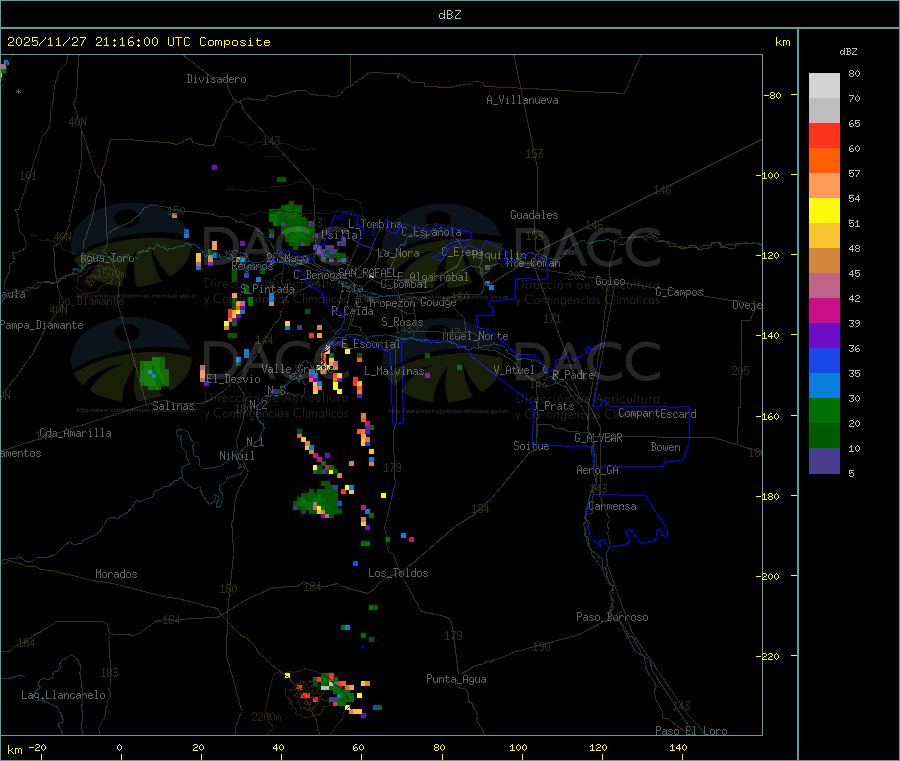900x761 pixels.
Task: Click the A_Villanueva map label
Action: pyautogui.click(x=522, y=100)
